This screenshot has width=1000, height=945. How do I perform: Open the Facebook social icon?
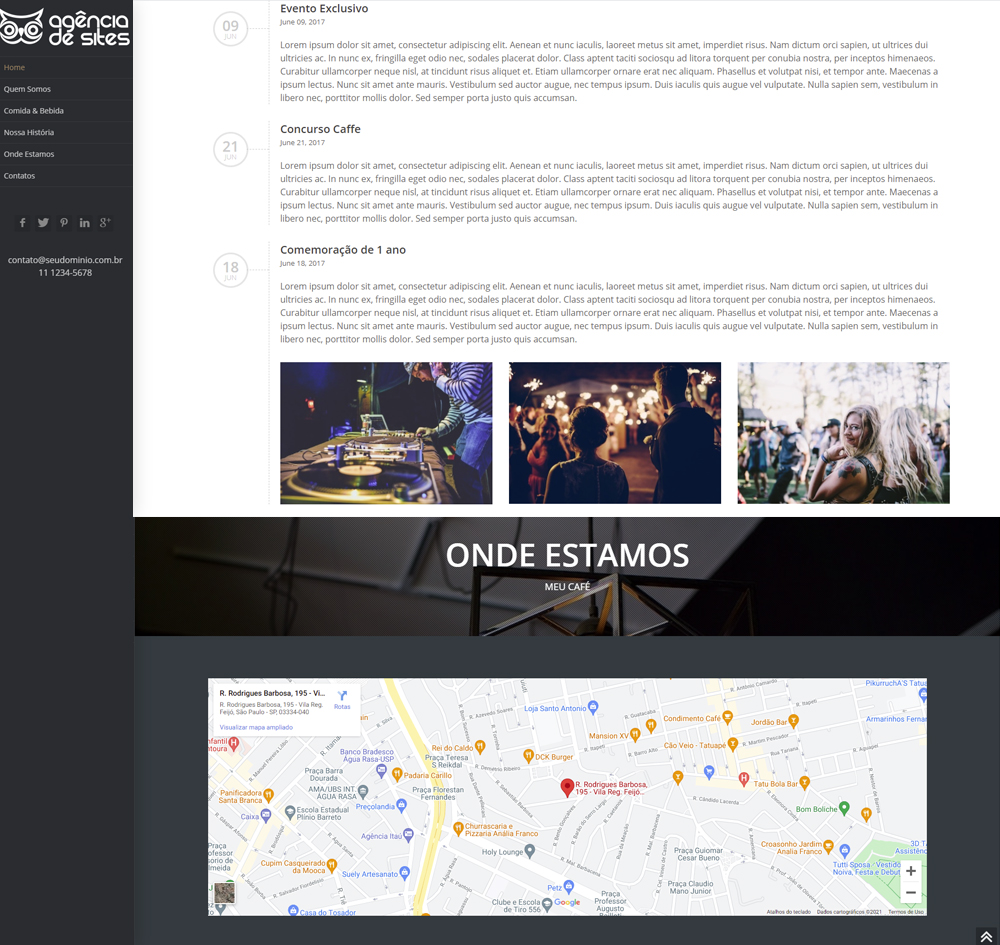coord(23,223)
